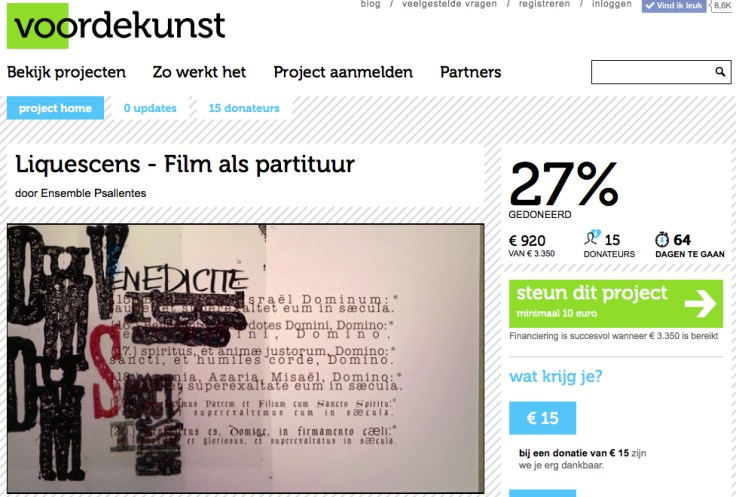Open the Facebook like count bubble
Viewport: 736px width, 497px height.
tap(723, 6)
